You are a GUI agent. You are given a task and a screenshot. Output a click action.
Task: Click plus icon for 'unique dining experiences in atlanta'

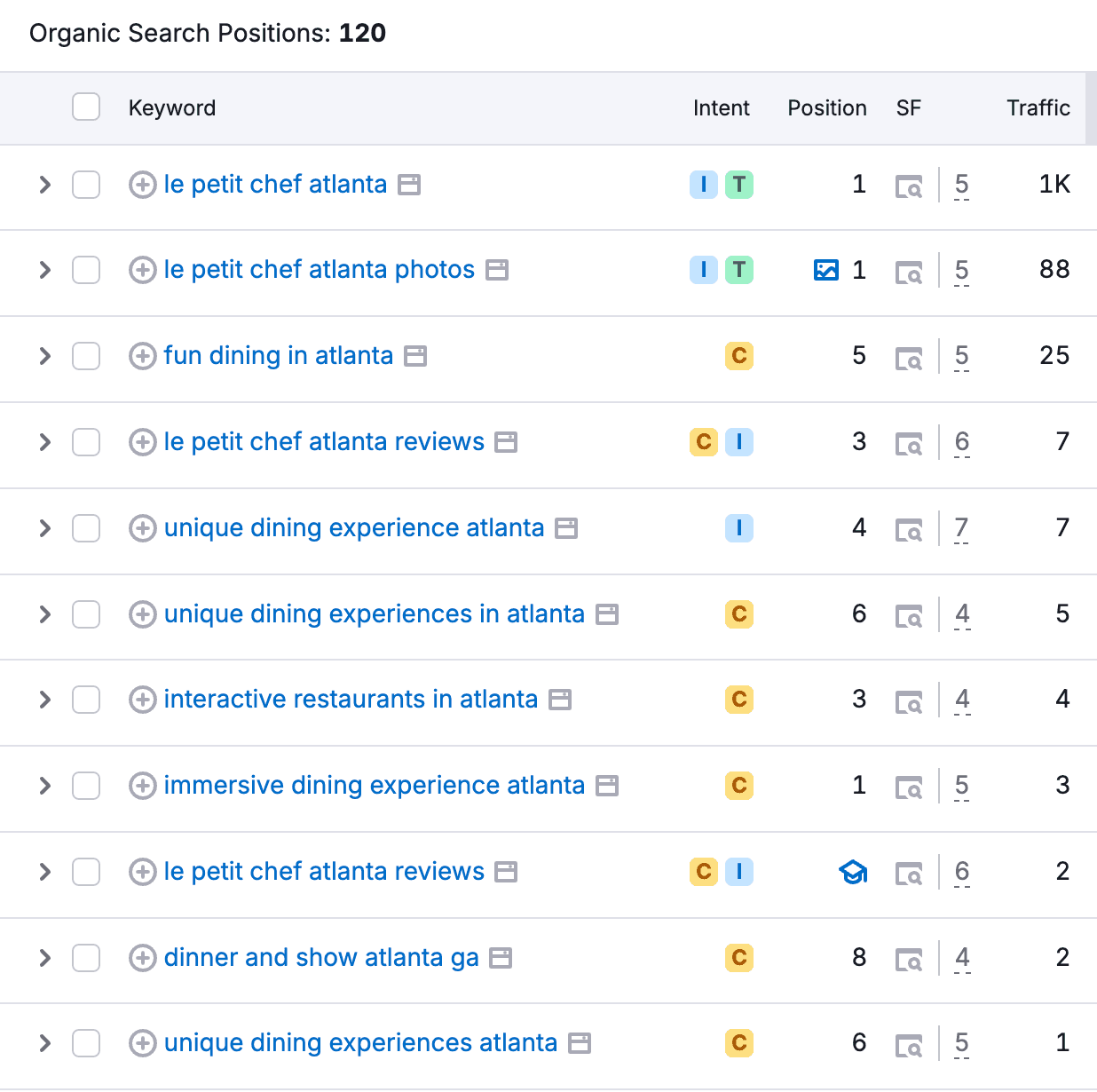click(142, 614)
